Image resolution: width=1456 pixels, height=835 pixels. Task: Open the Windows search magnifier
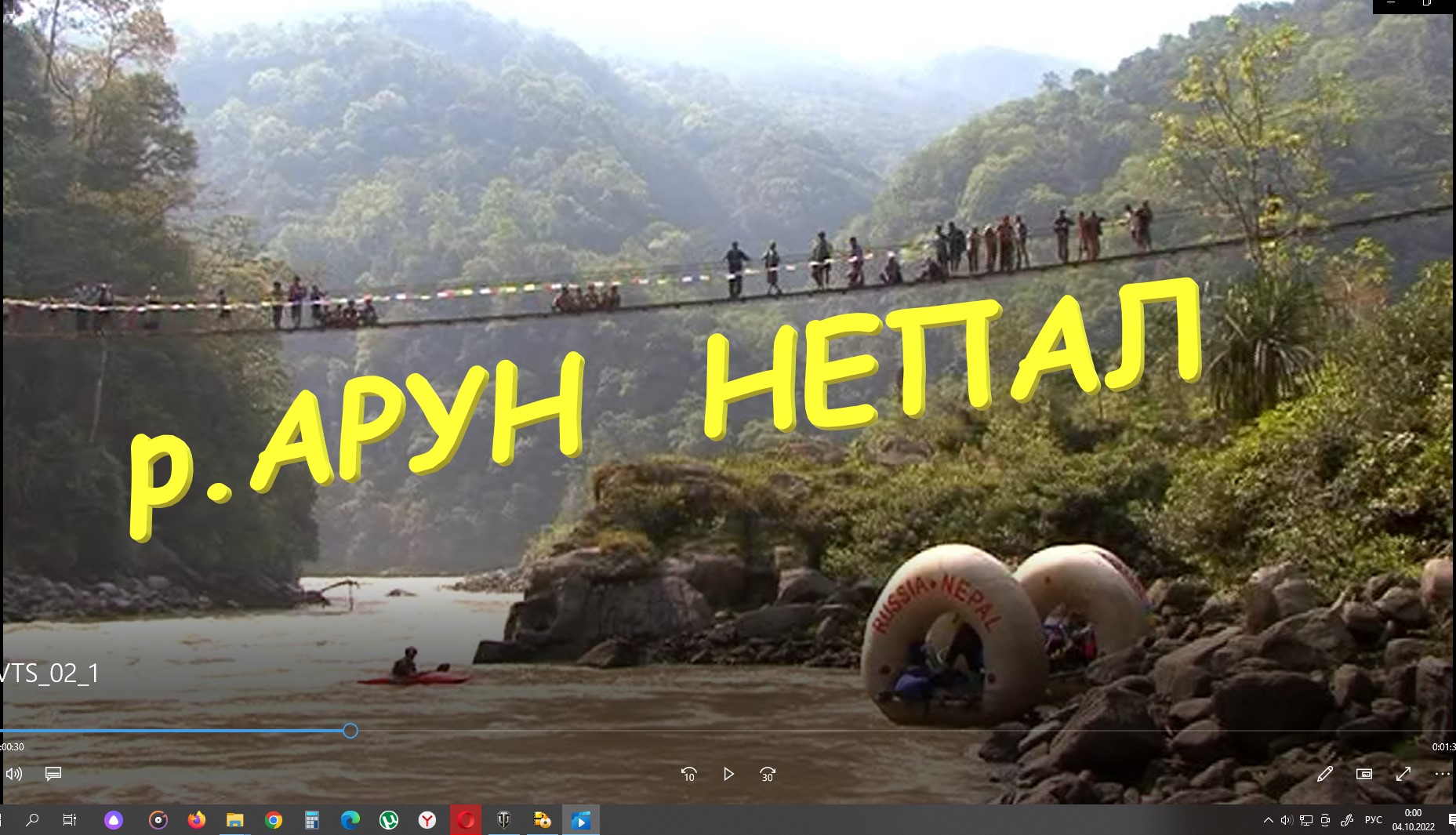coord(32,820)
